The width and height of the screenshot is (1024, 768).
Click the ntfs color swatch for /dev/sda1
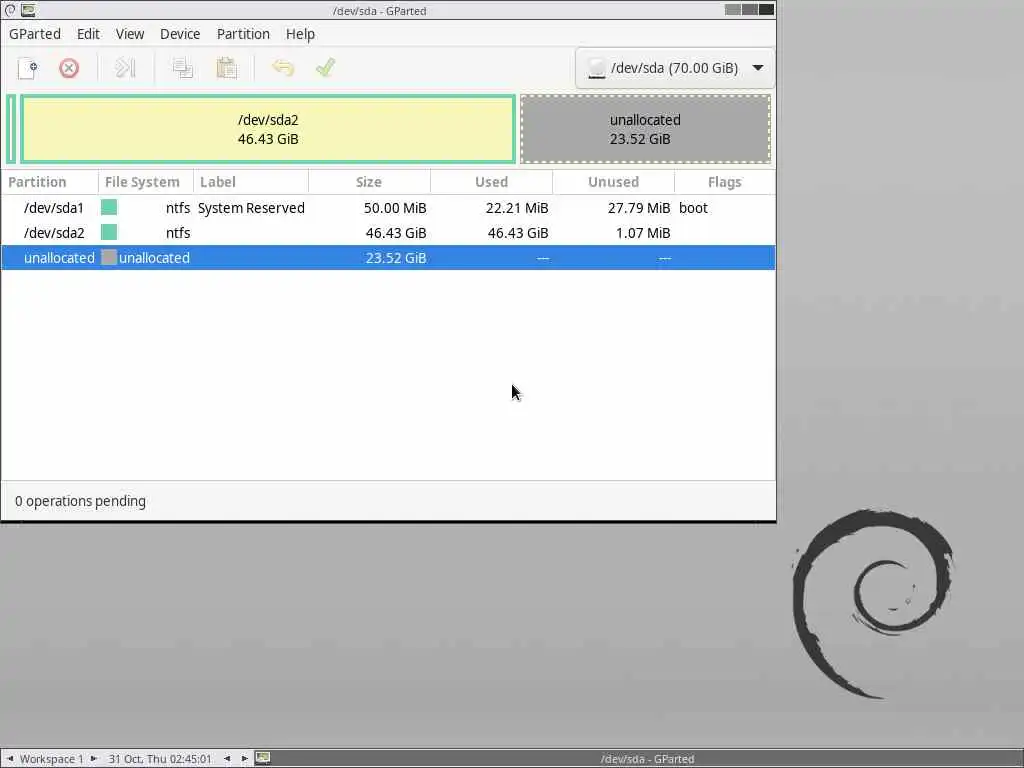(109, 208)
